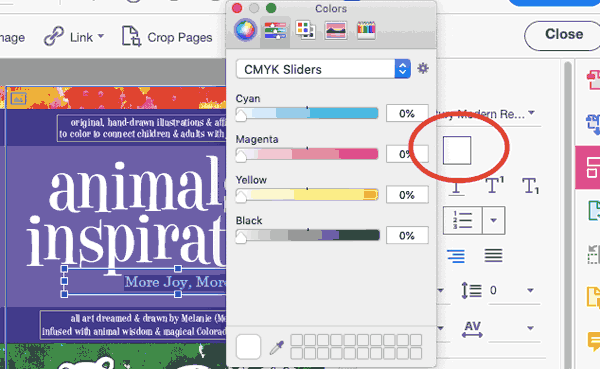Image resolution: width=600 pixels, height=369 pixels.
Task: Apply subscript text formatting
Action: point(531,186)
